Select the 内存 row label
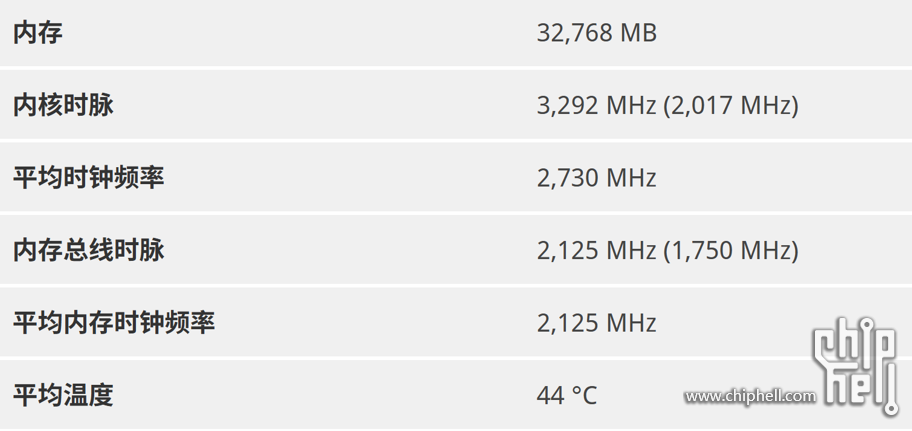 pos(38,33)
